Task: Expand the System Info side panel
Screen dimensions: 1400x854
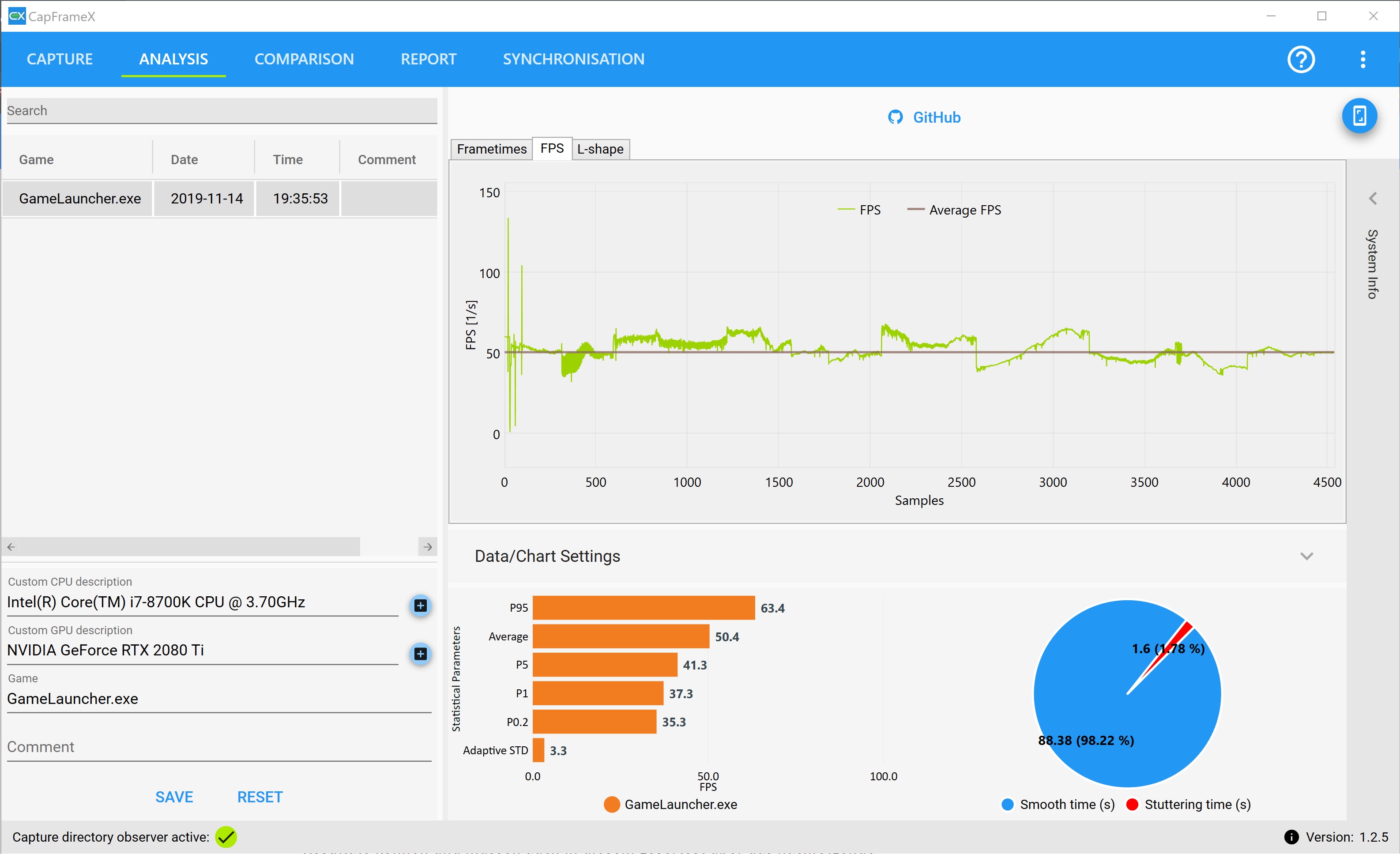Action: pos(1373,199)
